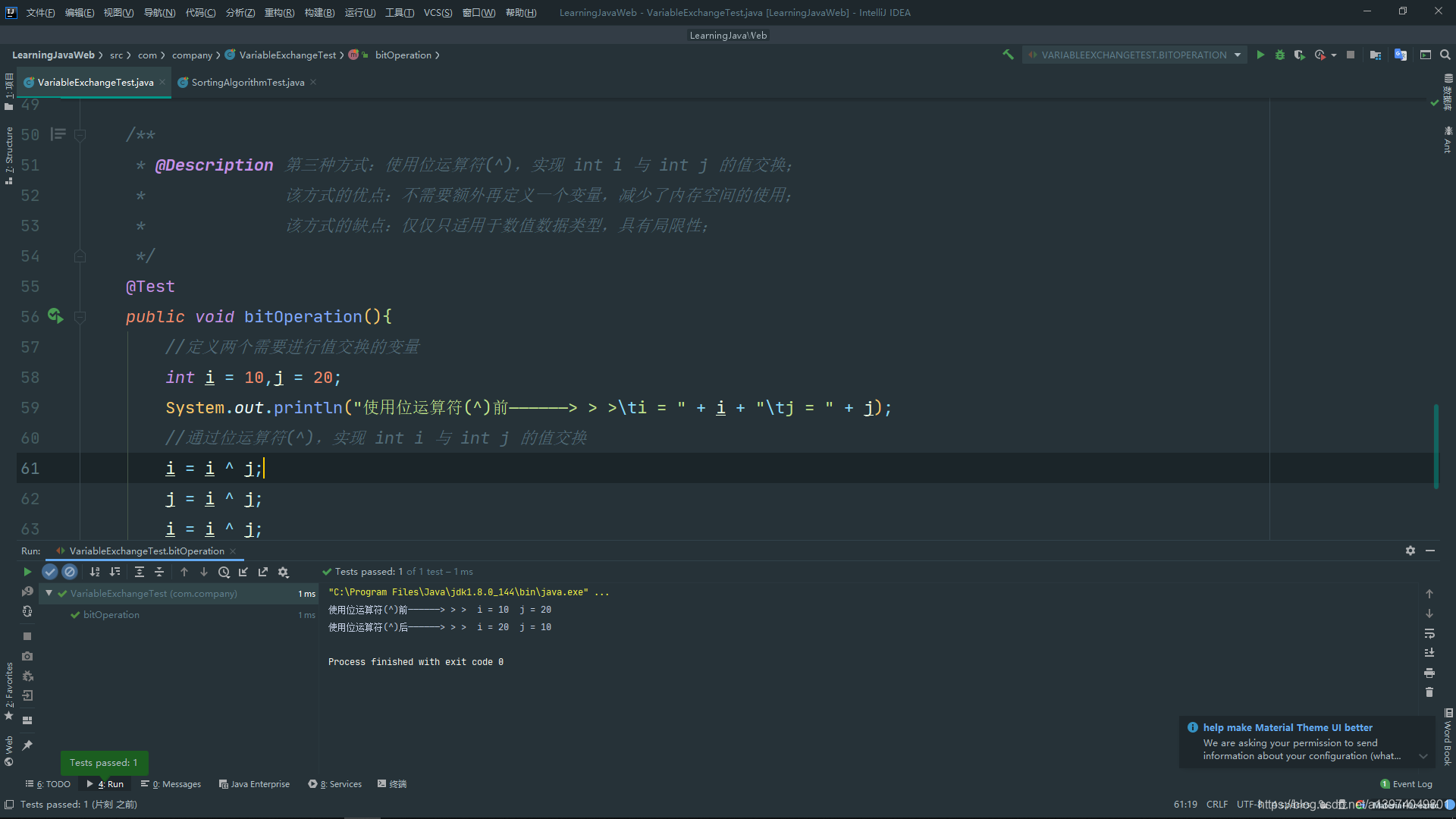Hide the Run tool window
Viewport: 1456px width, 819px height.
point(1430,551)
